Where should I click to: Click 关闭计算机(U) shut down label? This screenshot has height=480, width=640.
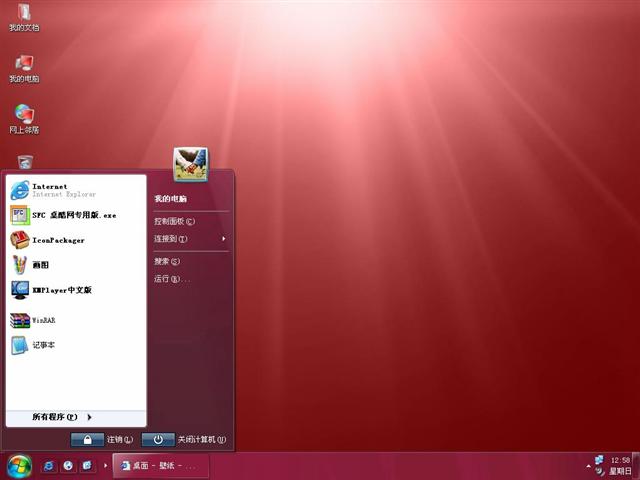click(x=202, y=440)
